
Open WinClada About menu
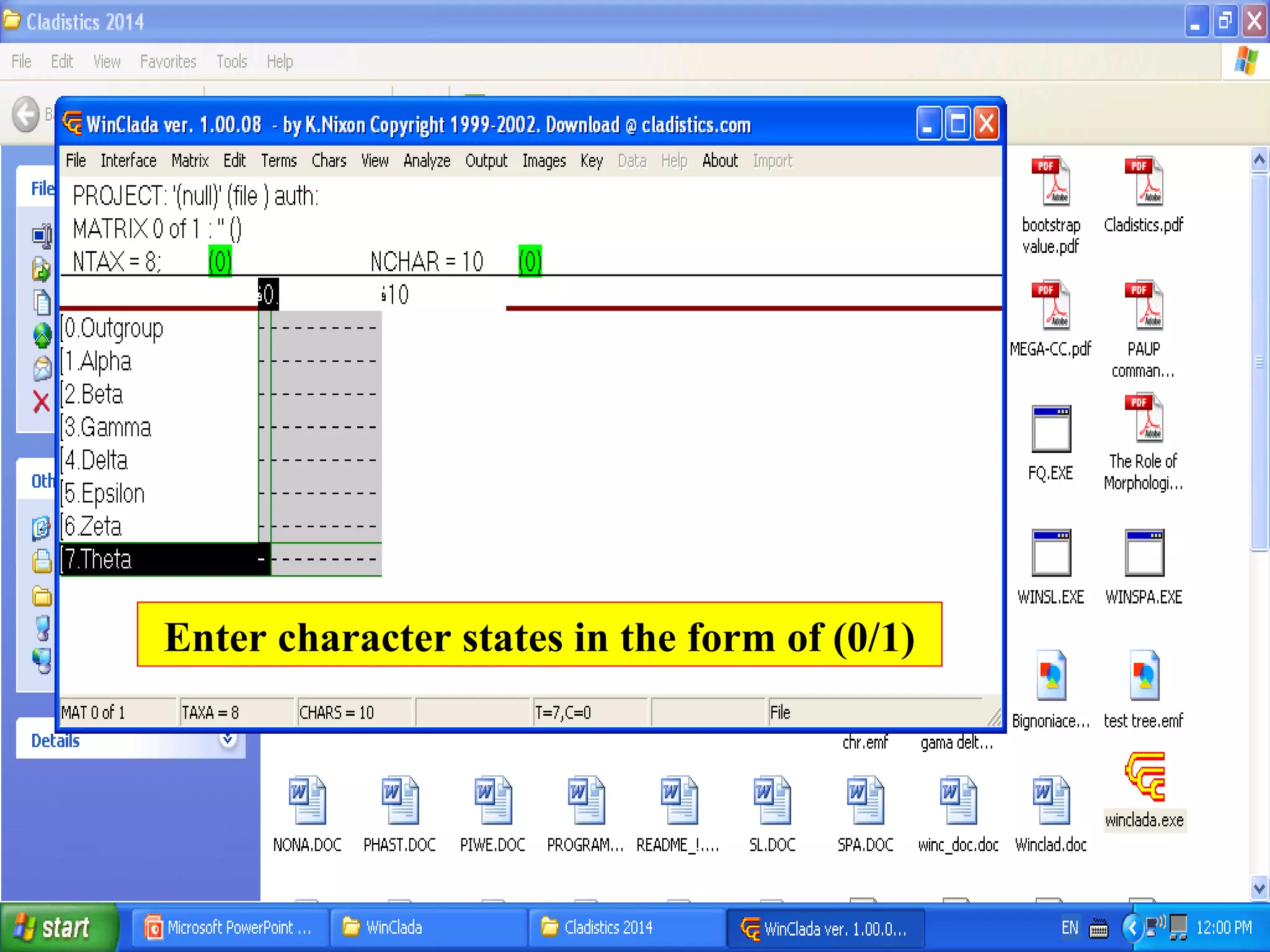pos(720,161)
